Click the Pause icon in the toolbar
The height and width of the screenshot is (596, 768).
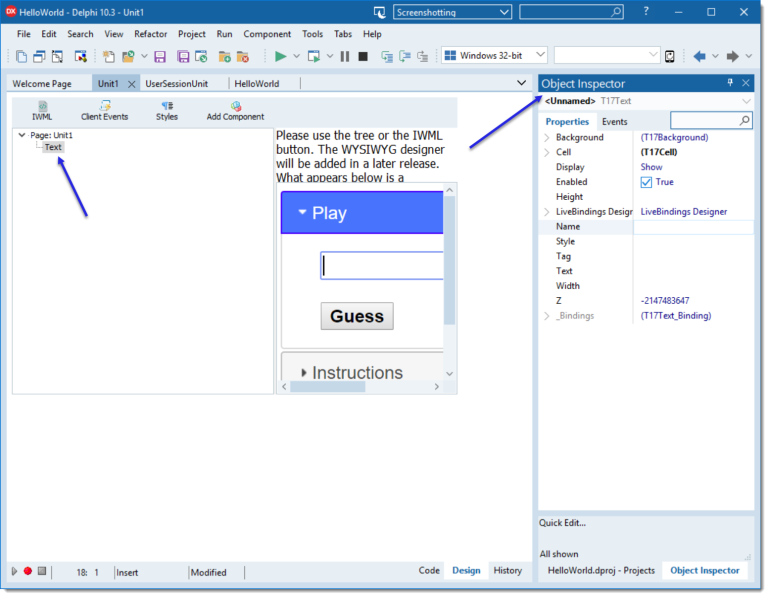point(345,56)
